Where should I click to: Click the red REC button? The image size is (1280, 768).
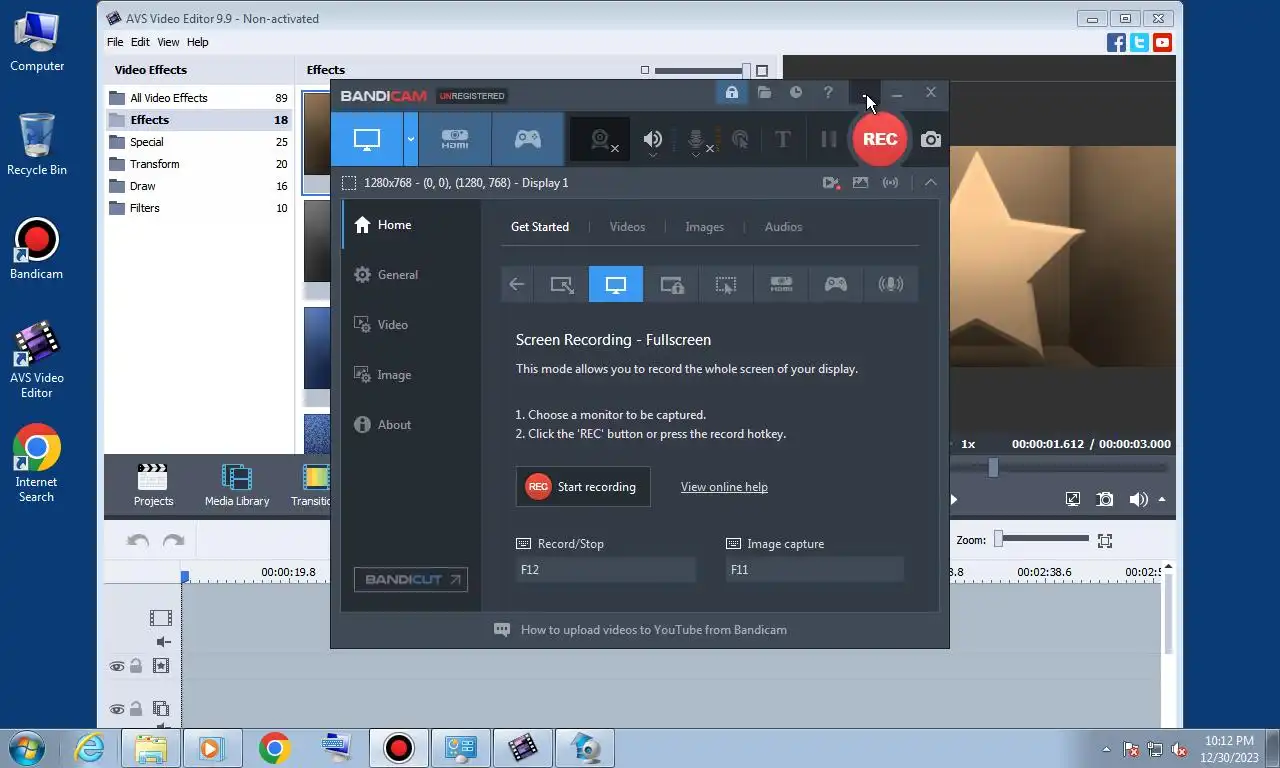click(x=880, y=139)
